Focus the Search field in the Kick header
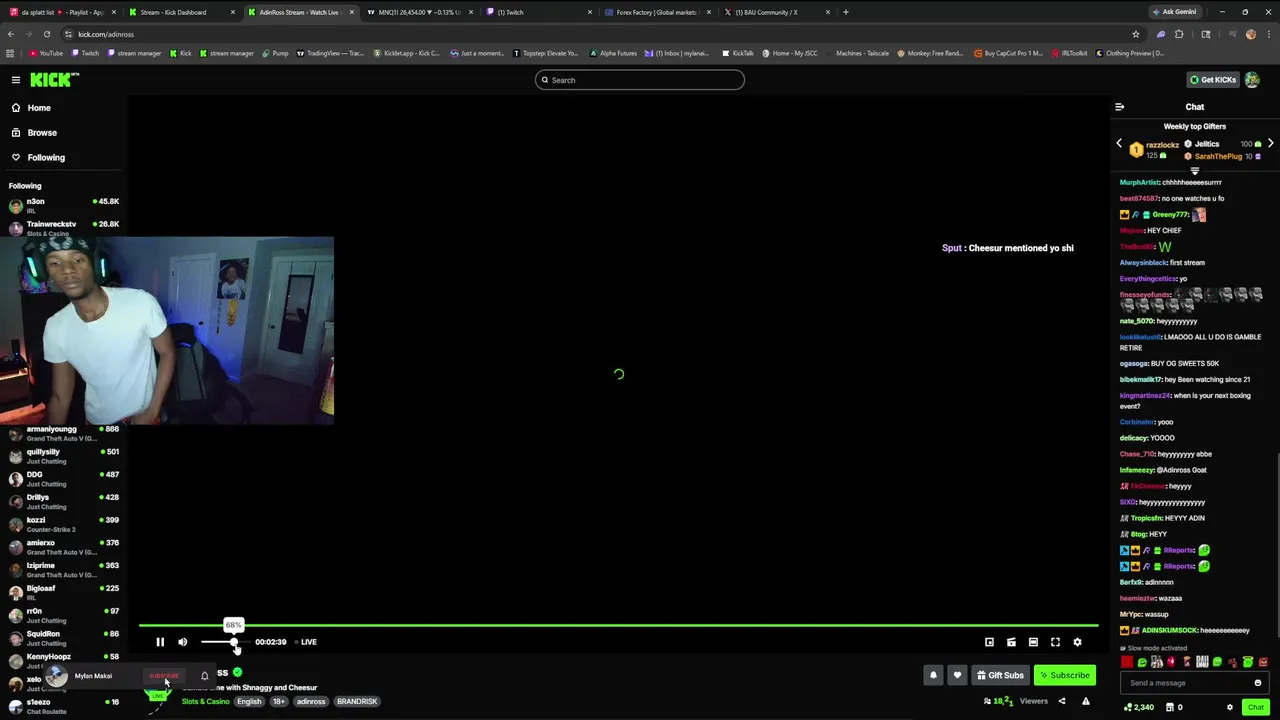The image size is (1280, 720). pyautogui.click(x=640, y=80)
